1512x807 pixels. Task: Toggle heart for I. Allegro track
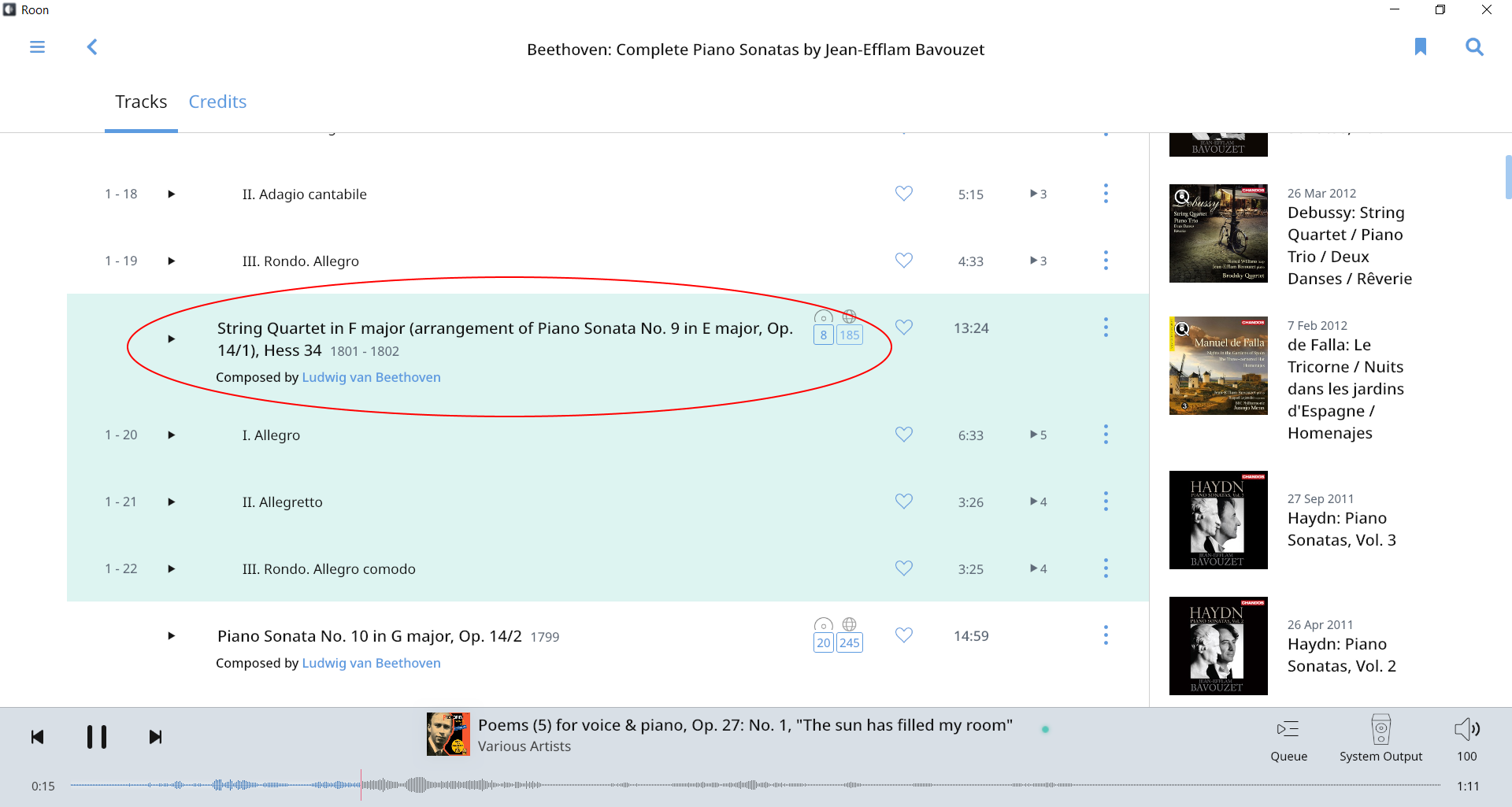(x=904, y=435)
